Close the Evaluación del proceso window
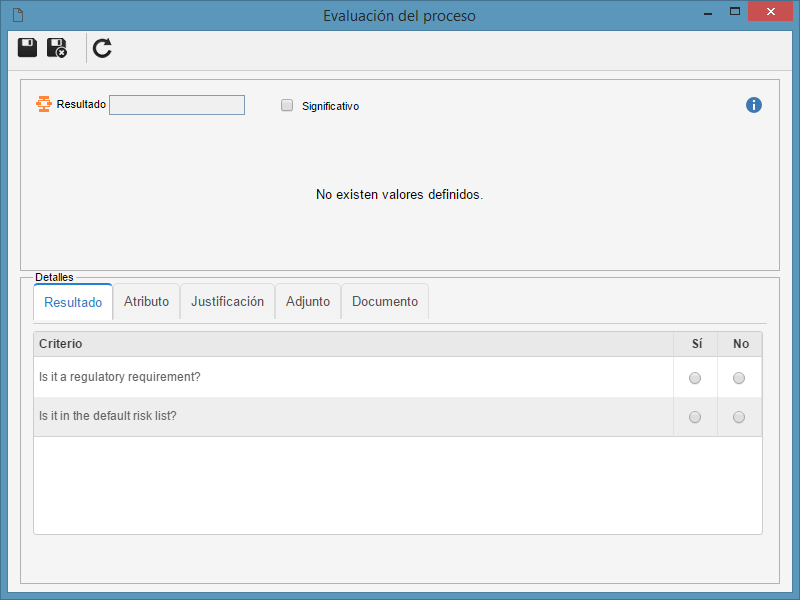The width and height of the screenshot is (800, 600). [770, 11]
